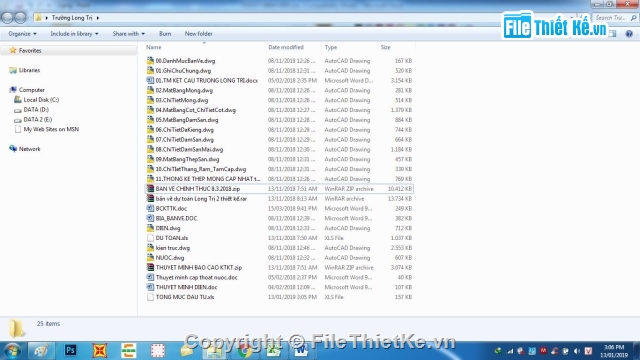Click the search magnifier icon

(x=633, y=18)
